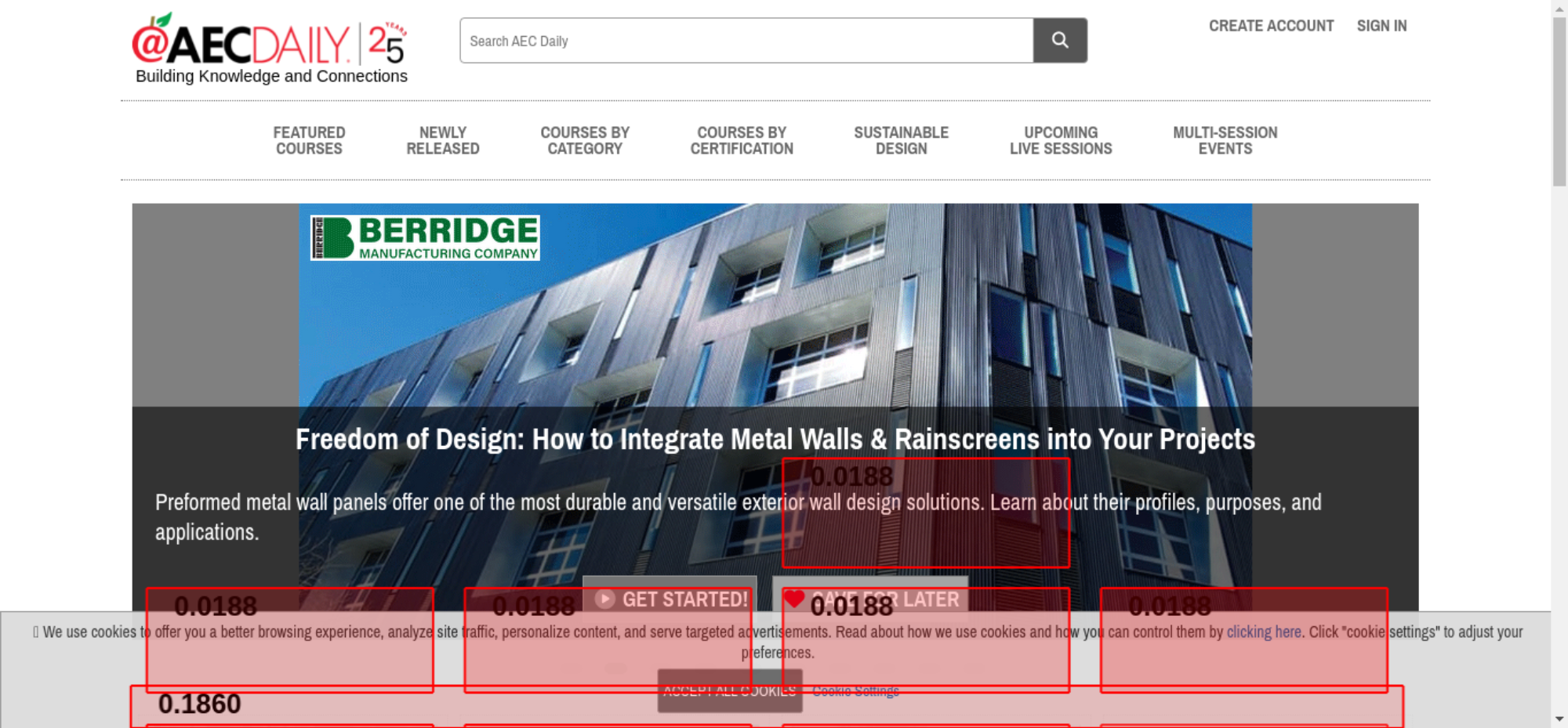Screen dimensions: 1568x728
Task: Click the Sign In link
Action: 1381,26
